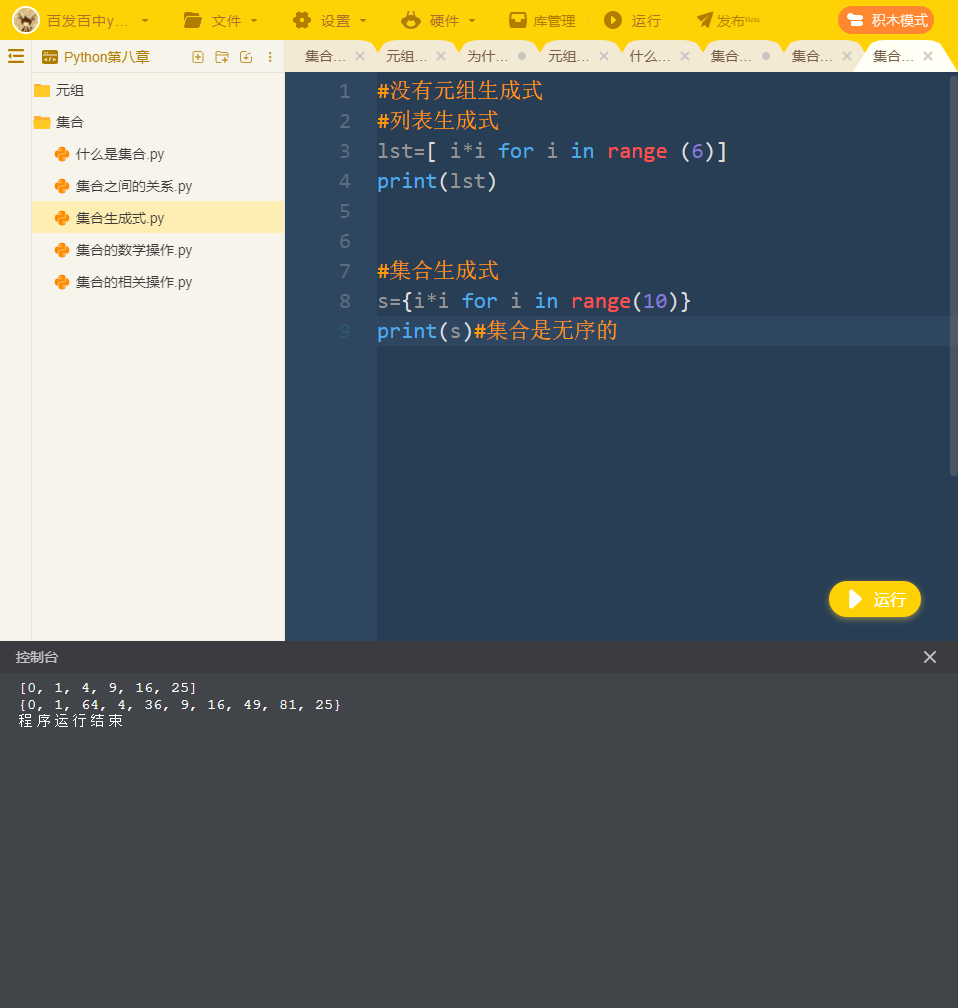958x1008 pixels.
Task: Click the code line print(lst)
Action: [437, 181]
